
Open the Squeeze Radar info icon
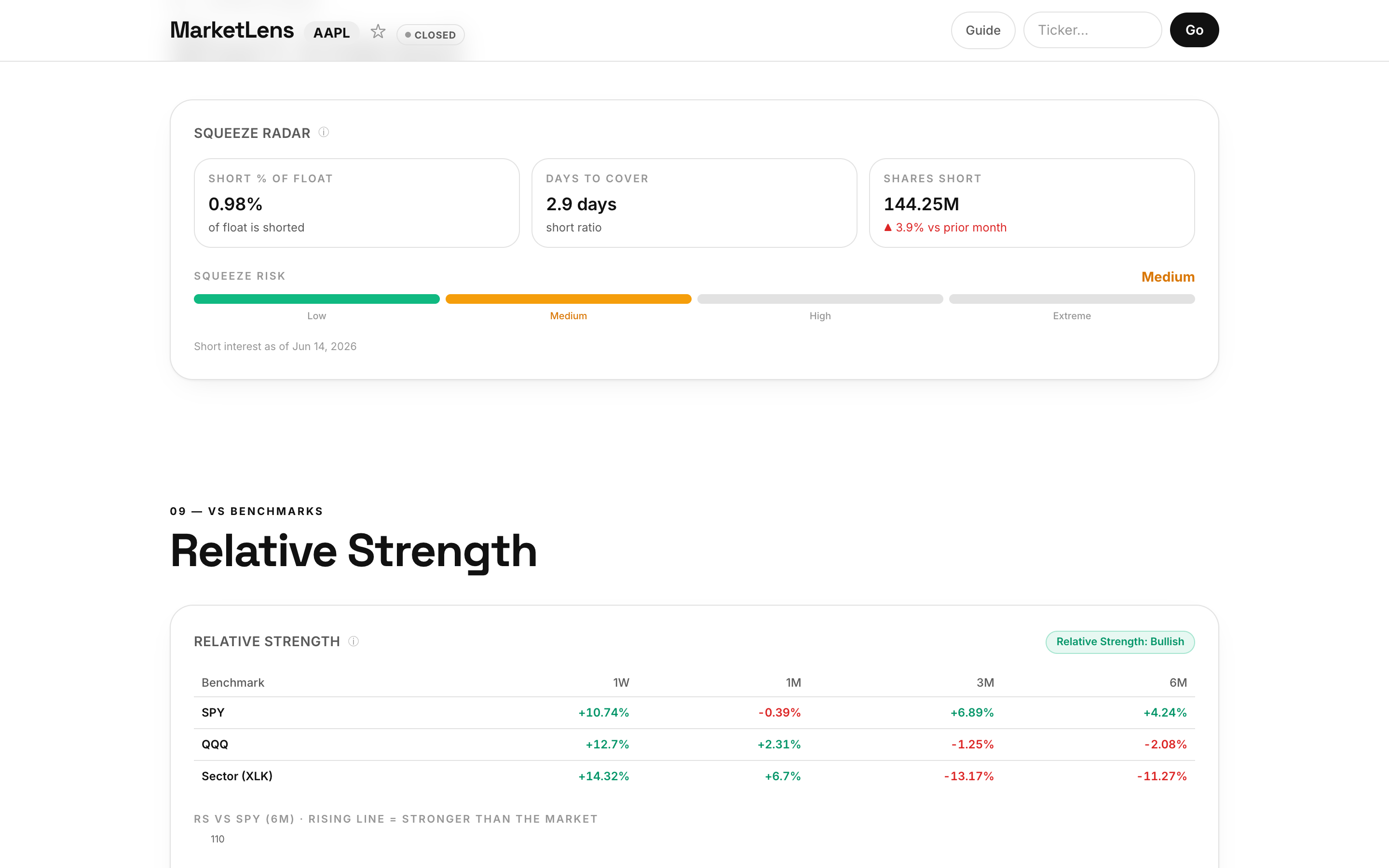pos(324,133)
